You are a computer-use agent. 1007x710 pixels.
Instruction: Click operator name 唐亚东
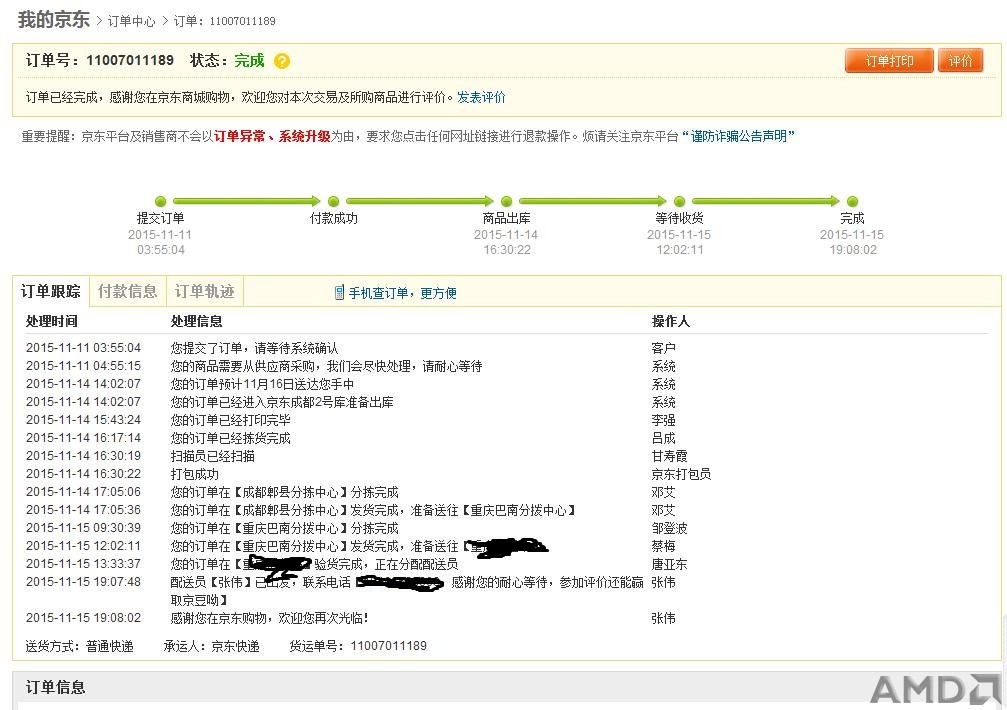669,564
